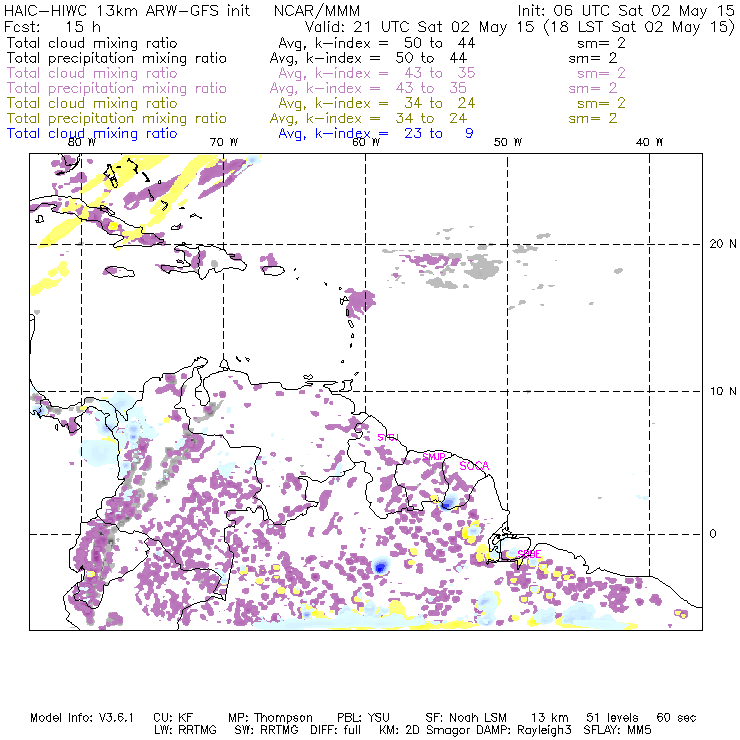The height and width of the screenshot is (740, 740).
Task: Click the 'Init: 06 UTC Sat 02 May 15' text
Action: click(x=626, y=11)
